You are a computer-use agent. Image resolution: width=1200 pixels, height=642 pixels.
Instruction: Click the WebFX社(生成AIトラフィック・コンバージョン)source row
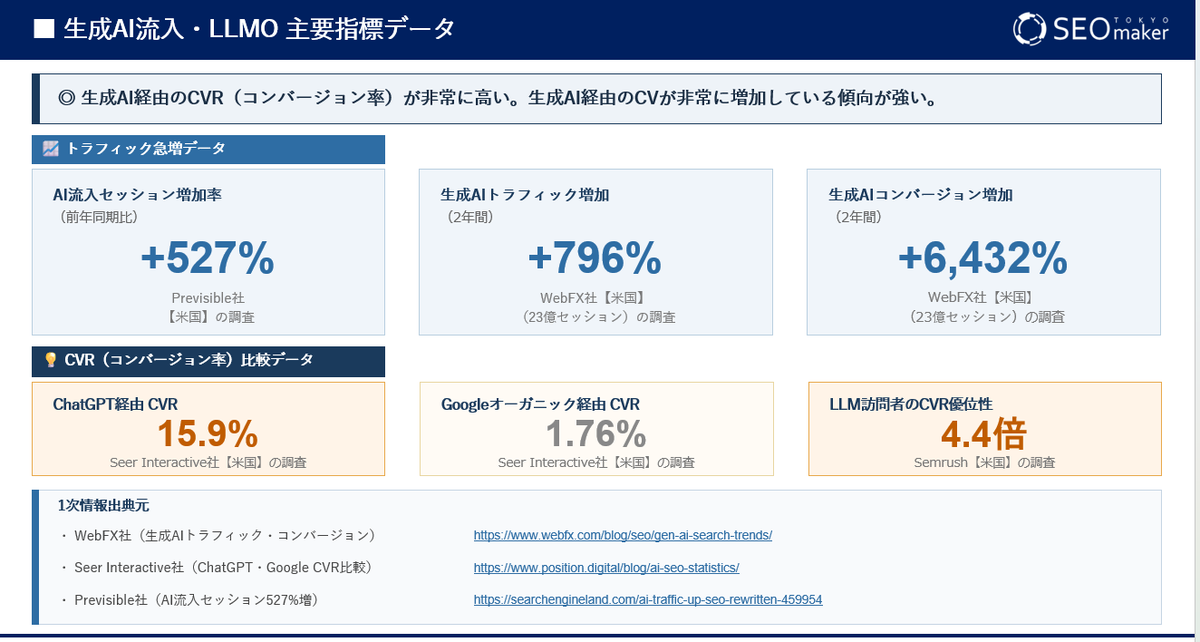tap(219, 535)
